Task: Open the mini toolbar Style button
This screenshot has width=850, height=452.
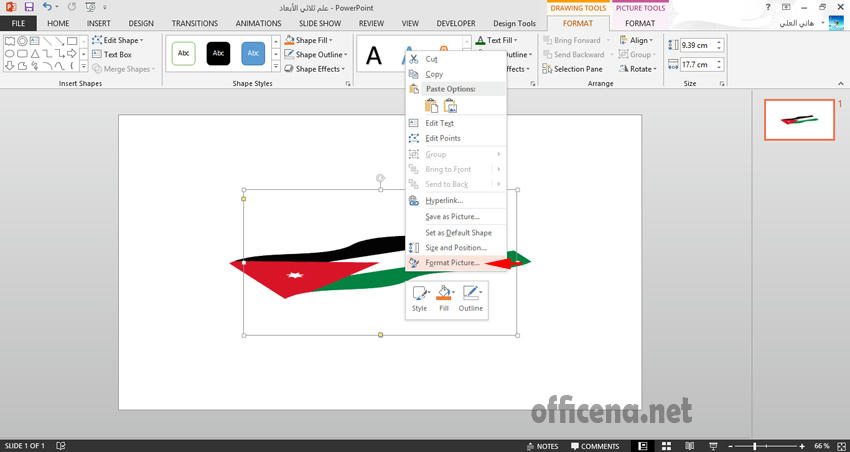Action: [x=420, y=299]
